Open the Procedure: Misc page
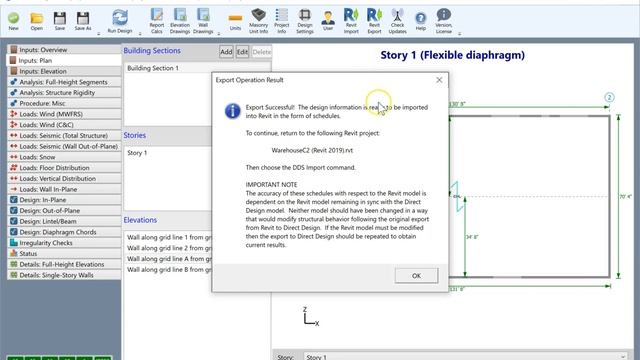This screenshot has width=640, height=360. 64,103
